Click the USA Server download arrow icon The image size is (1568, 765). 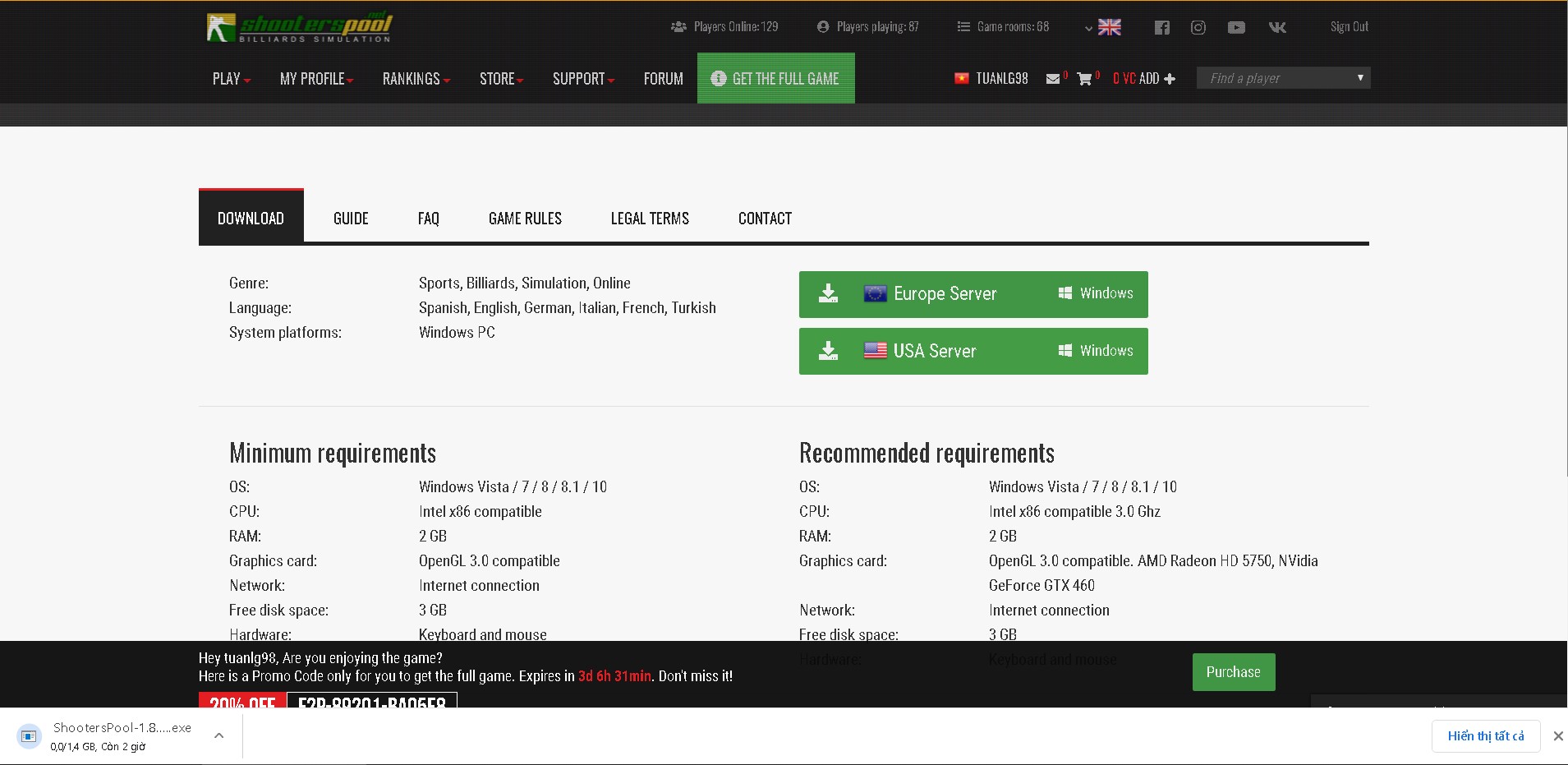click(x=828, y=351)
